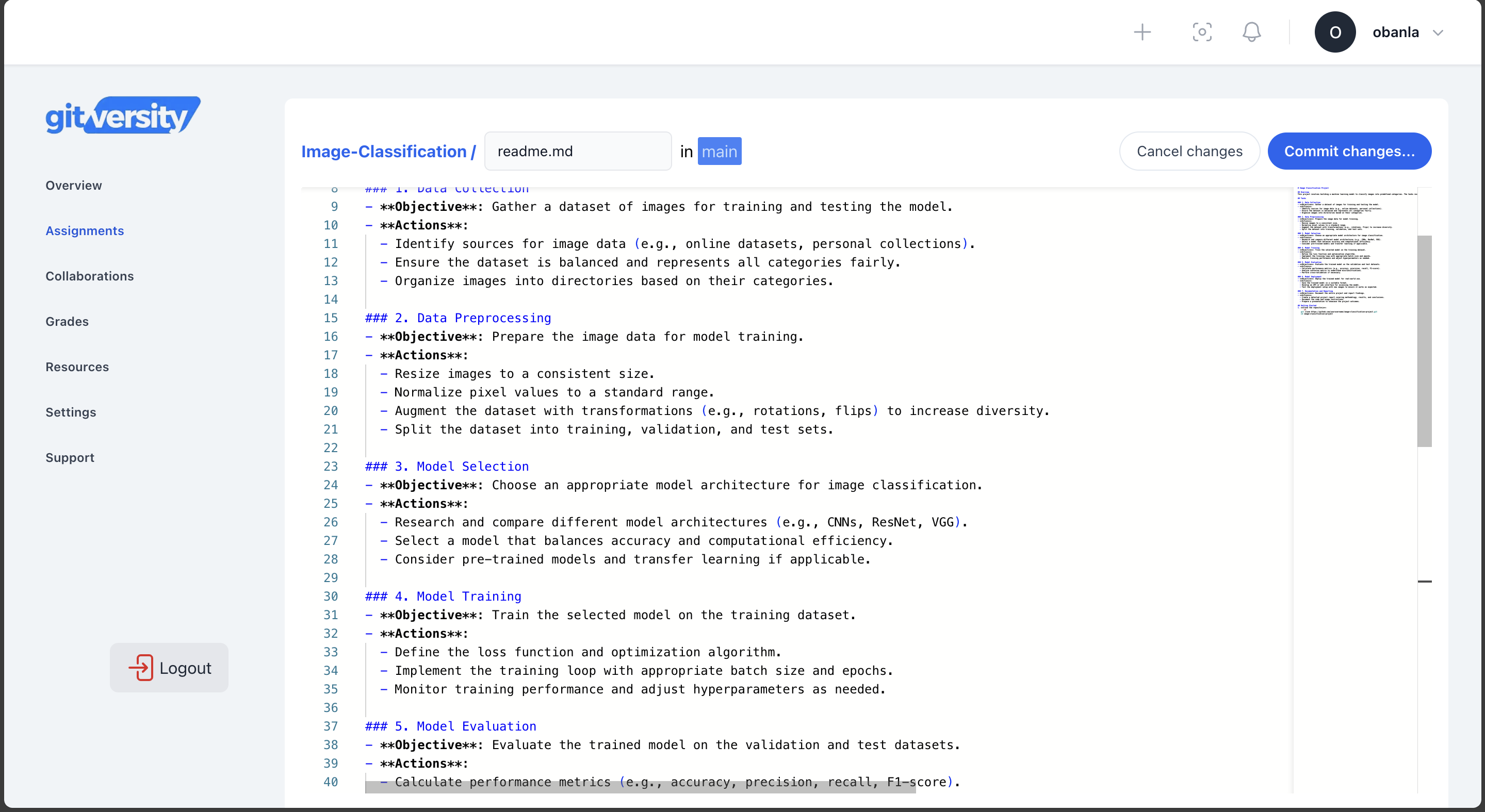Open the Support page
This screenshot has height=812, width=1485.
click(70, 458)
